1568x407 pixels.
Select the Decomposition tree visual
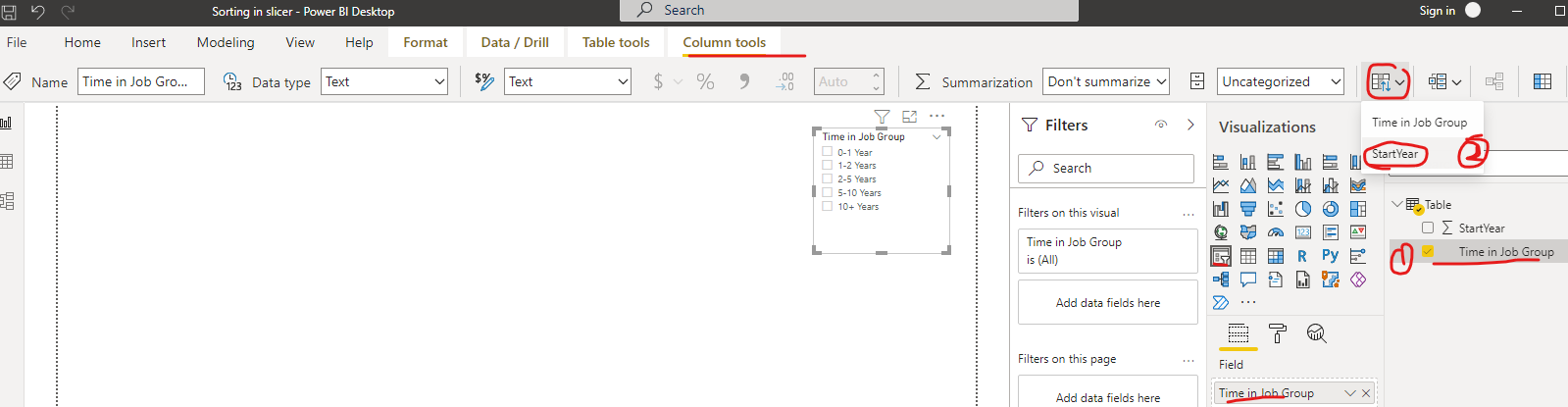(x=1221, y=280)
